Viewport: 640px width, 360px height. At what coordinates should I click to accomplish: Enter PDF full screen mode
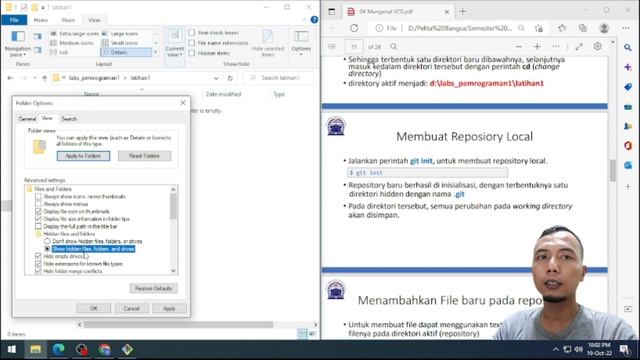click(x=579, y=47)
